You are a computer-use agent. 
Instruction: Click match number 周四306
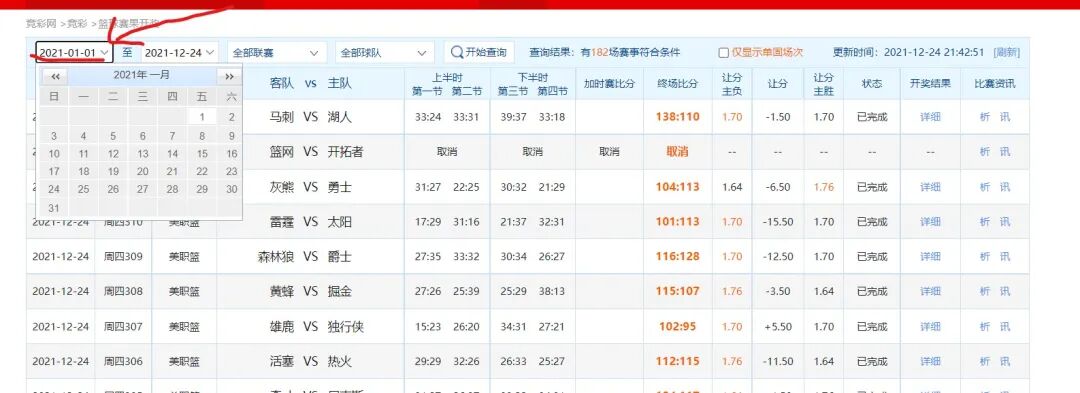tap(123, 361)
